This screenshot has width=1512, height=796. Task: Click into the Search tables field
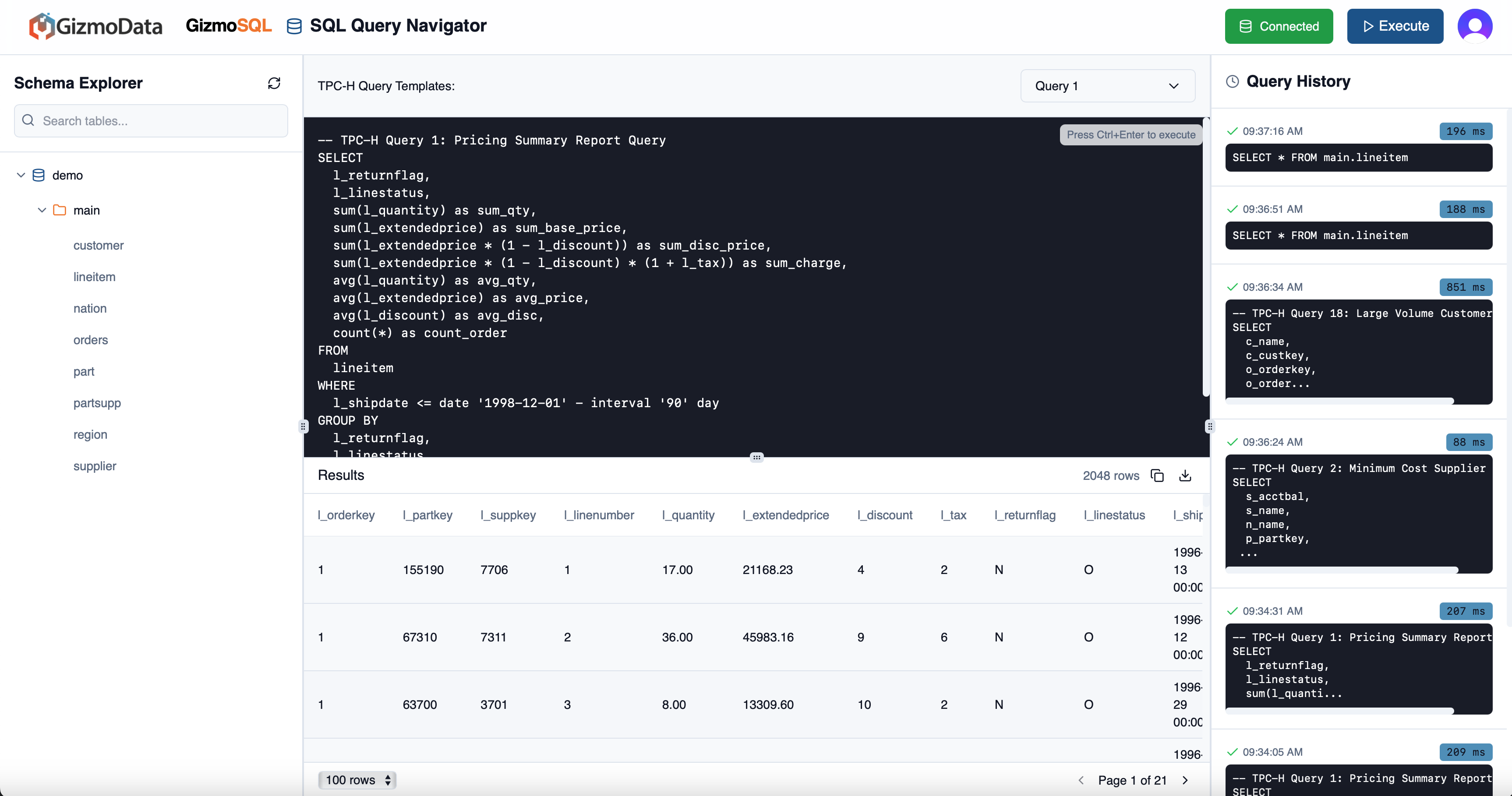(150, 121)
